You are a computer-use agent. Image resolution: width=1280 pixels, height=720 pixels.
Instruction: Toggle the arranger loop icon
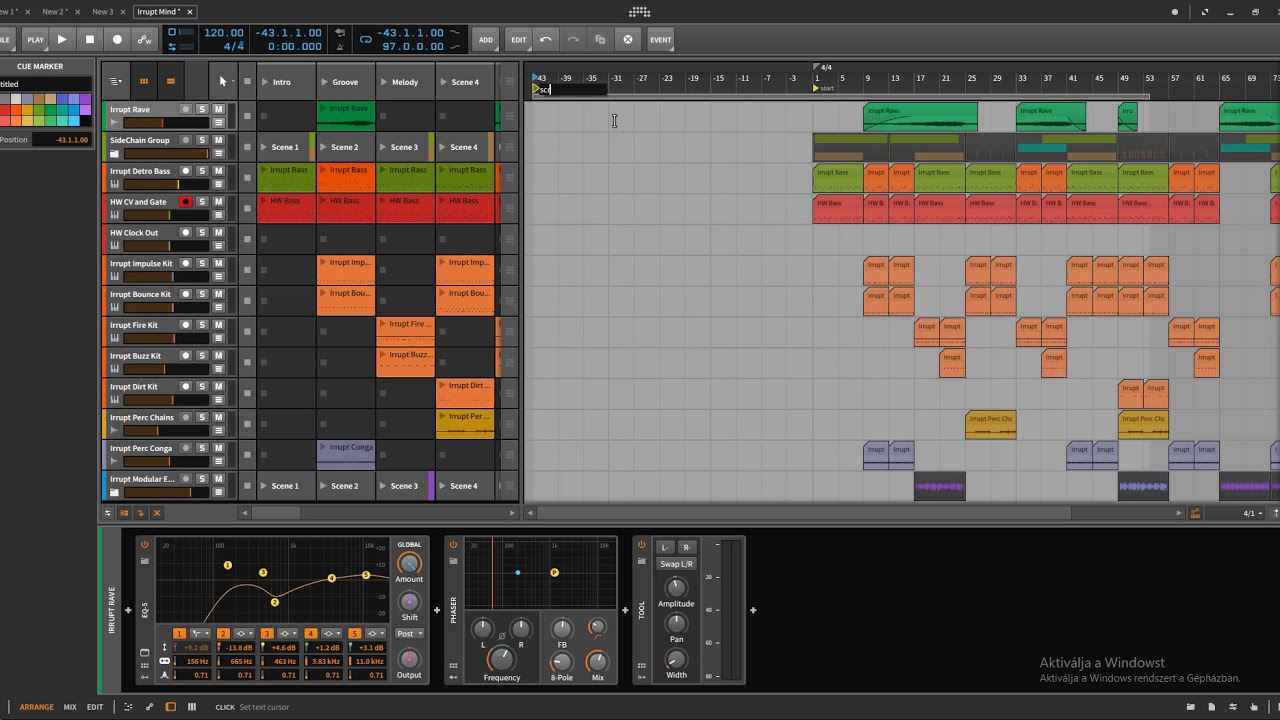click(366, 39)
